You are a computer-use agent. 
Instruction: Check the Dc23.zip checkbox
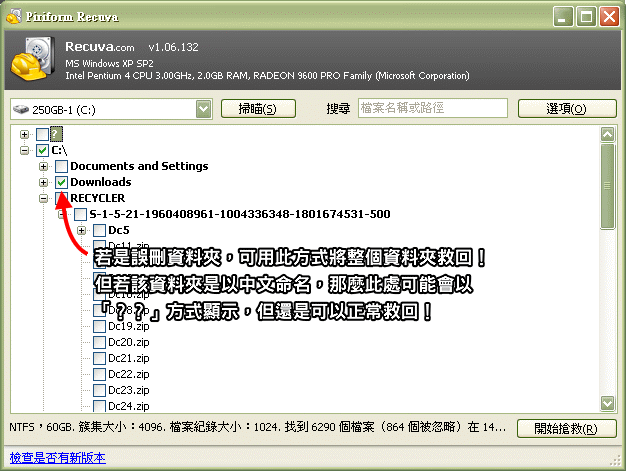99,390
